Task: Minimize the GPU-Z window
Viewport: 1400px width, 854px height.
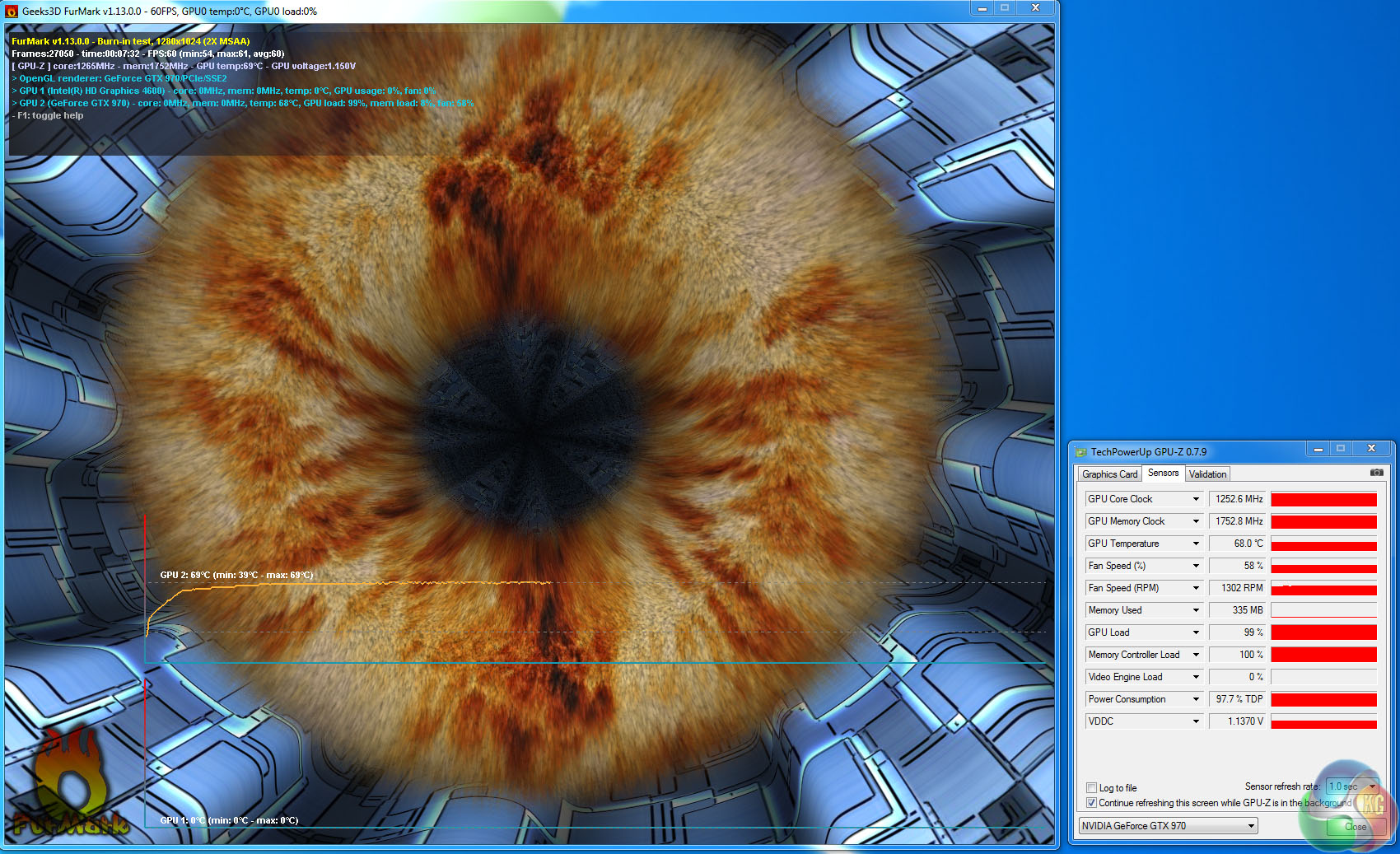Action: click(x=1318, y=449)
